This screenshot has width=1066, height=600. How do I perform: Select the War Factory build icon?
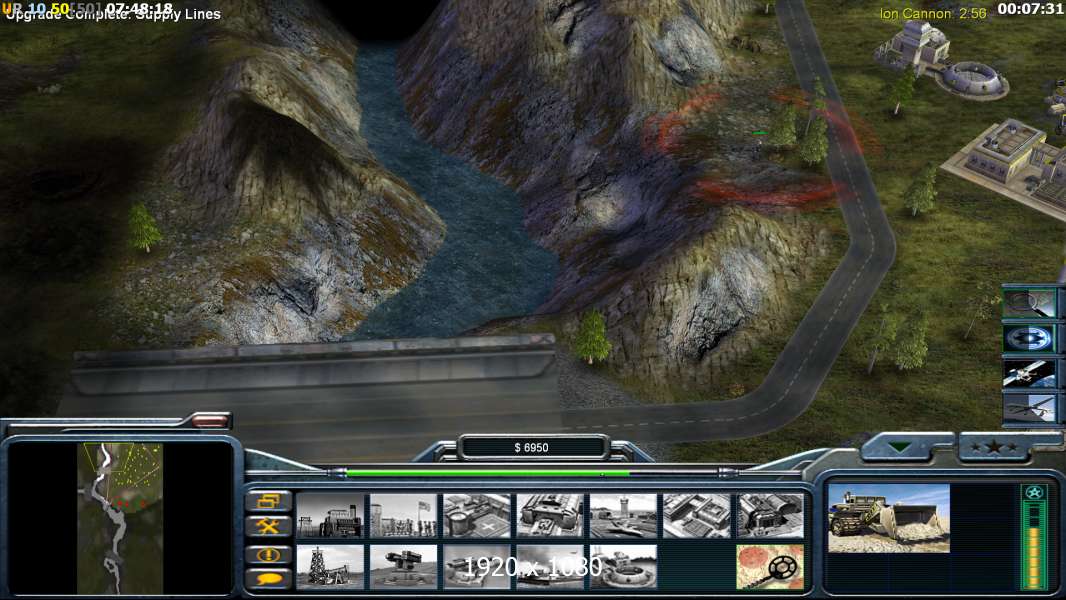pos(550,515)
